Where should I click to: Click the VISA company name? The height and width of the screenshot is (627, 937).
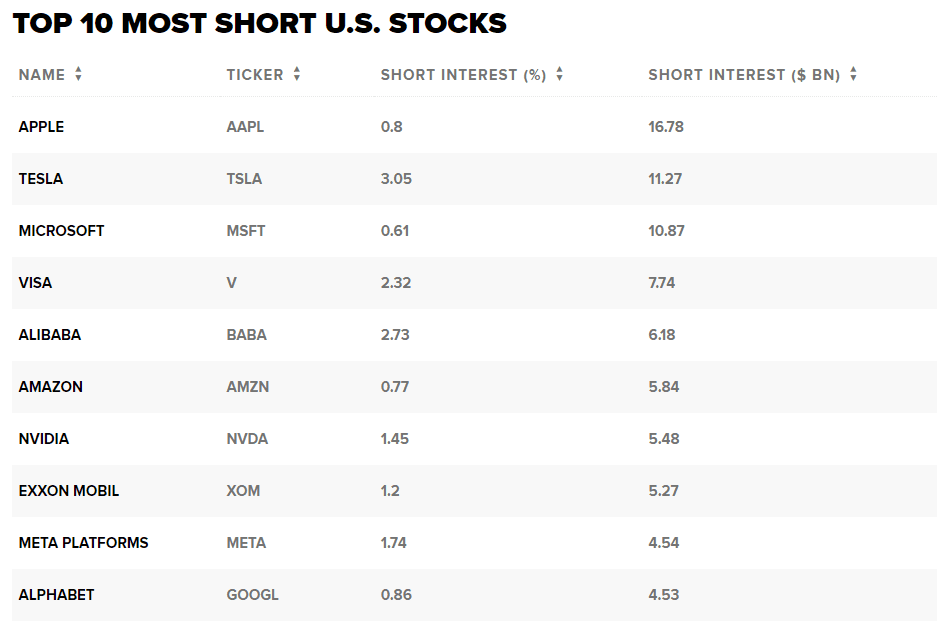coord(35,283)
